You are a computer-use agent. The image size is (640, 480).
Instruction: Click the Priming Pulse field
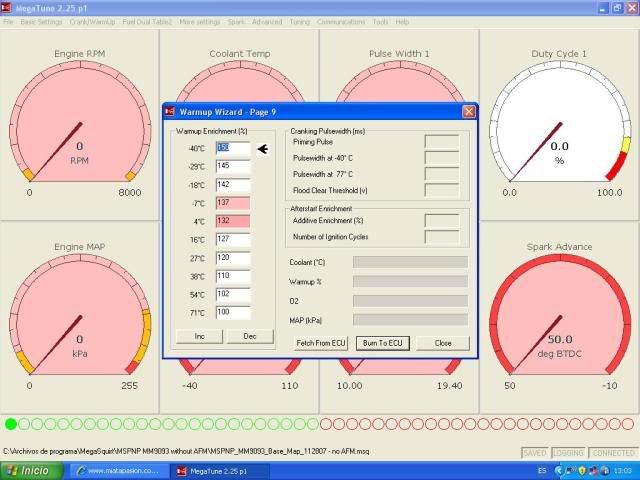[x=442, y=142]
